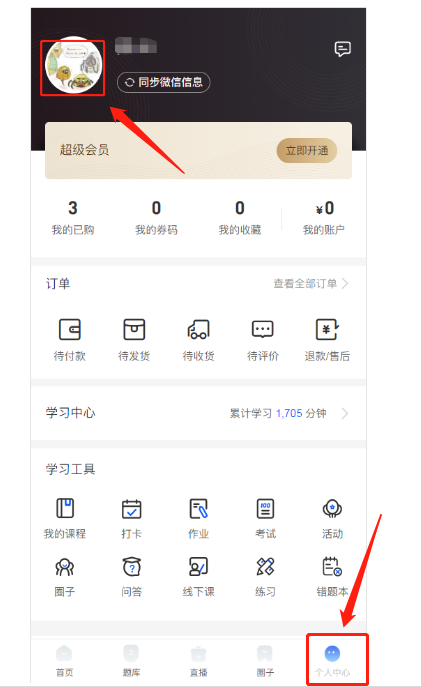Open 我的课程 book icon

click(x=65, y=508)
